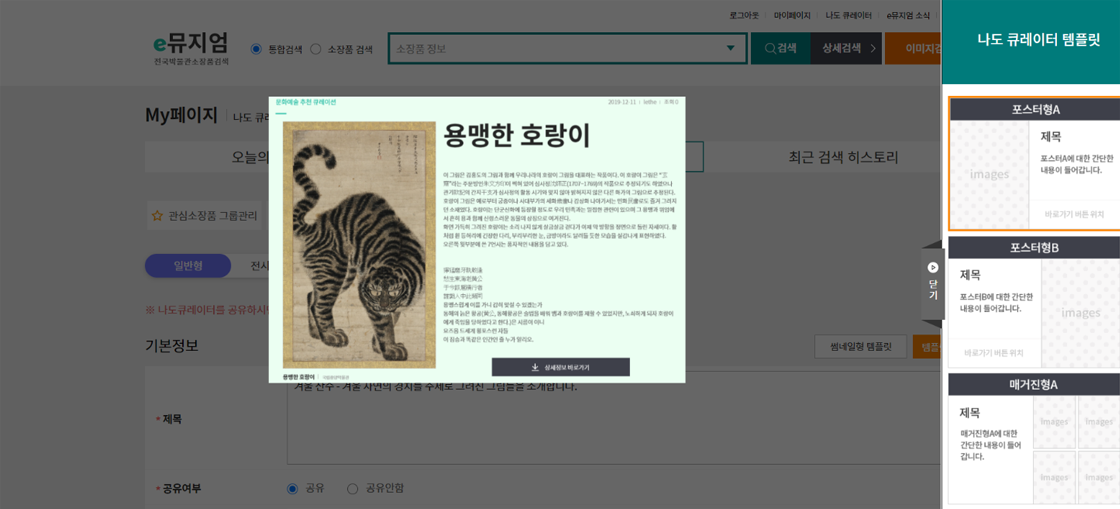The image size is (1120, 509).
Task: Open the 마이페이지 menu link
Action: (792, 14)
